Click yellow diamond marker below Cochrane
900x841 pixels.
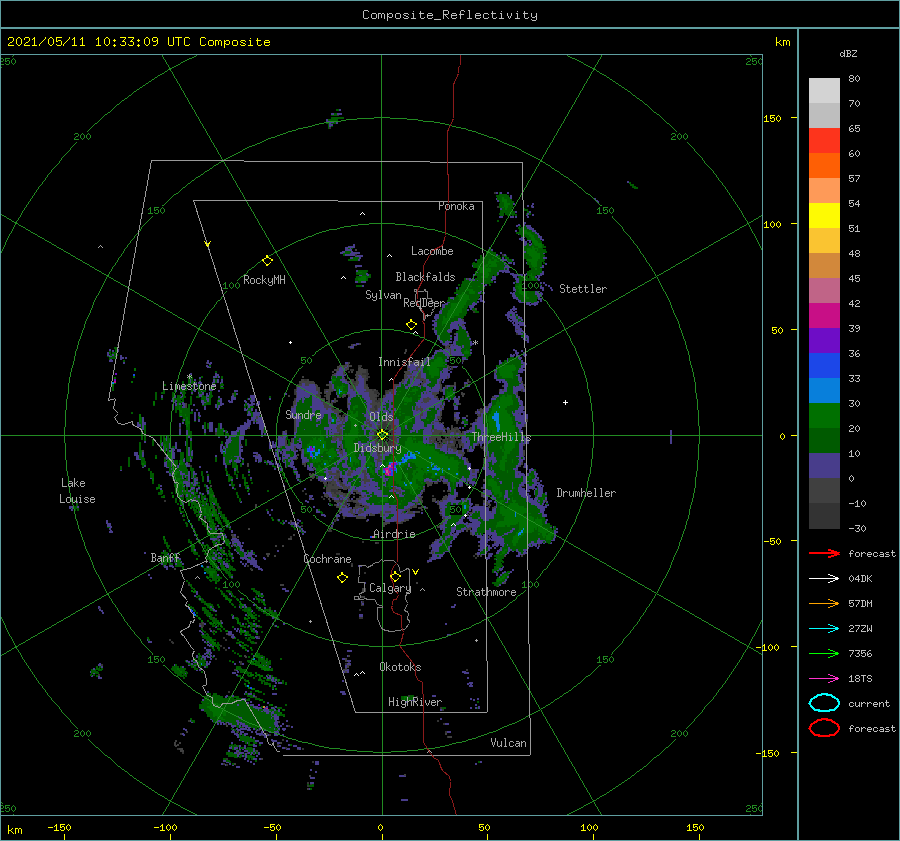click(x=342, y=578)
